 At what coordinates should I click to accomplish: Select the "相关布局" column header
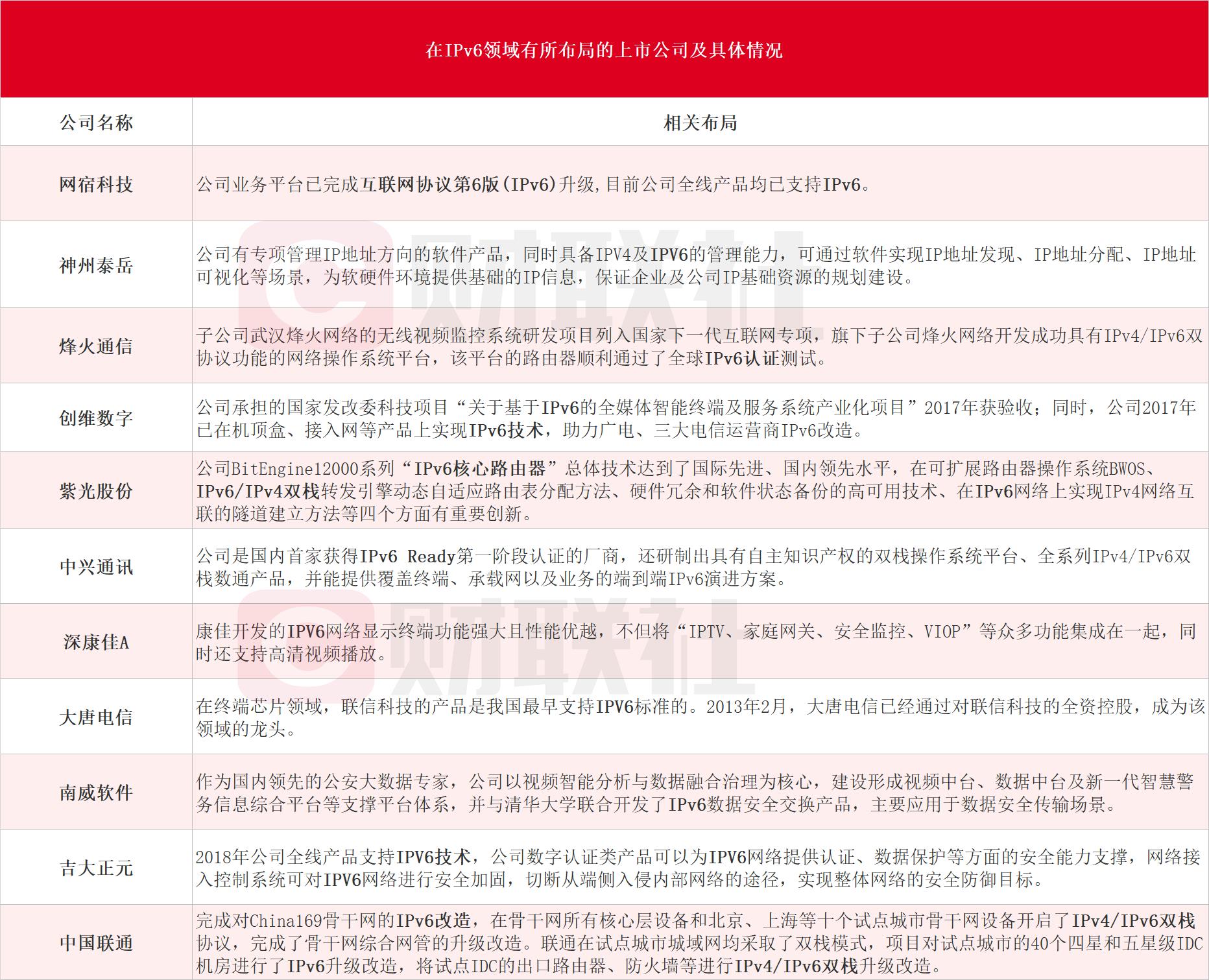pos(700,123)
